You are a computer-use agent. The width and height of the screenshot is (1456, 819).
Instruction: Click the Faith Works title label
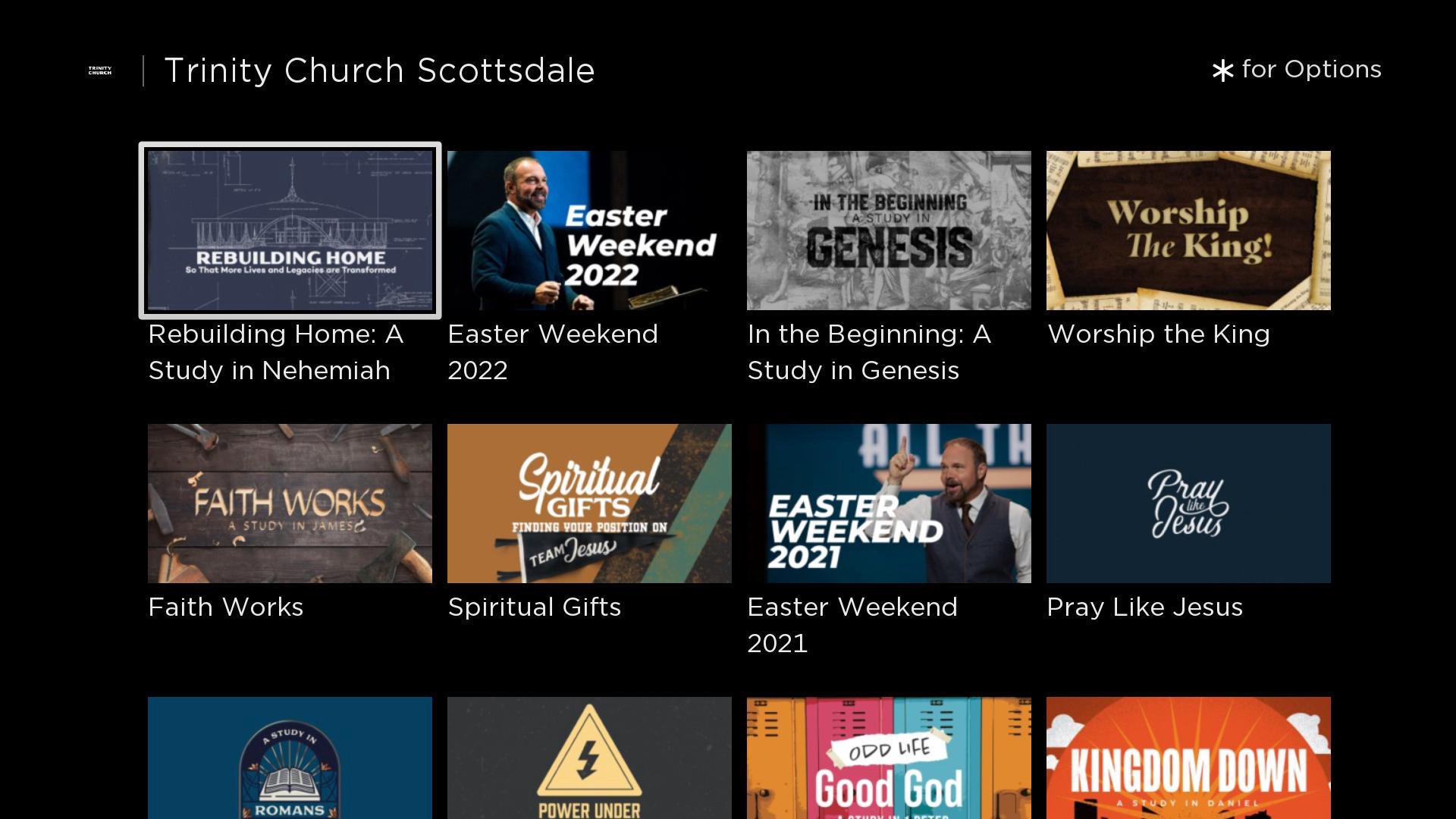(225, 607)
